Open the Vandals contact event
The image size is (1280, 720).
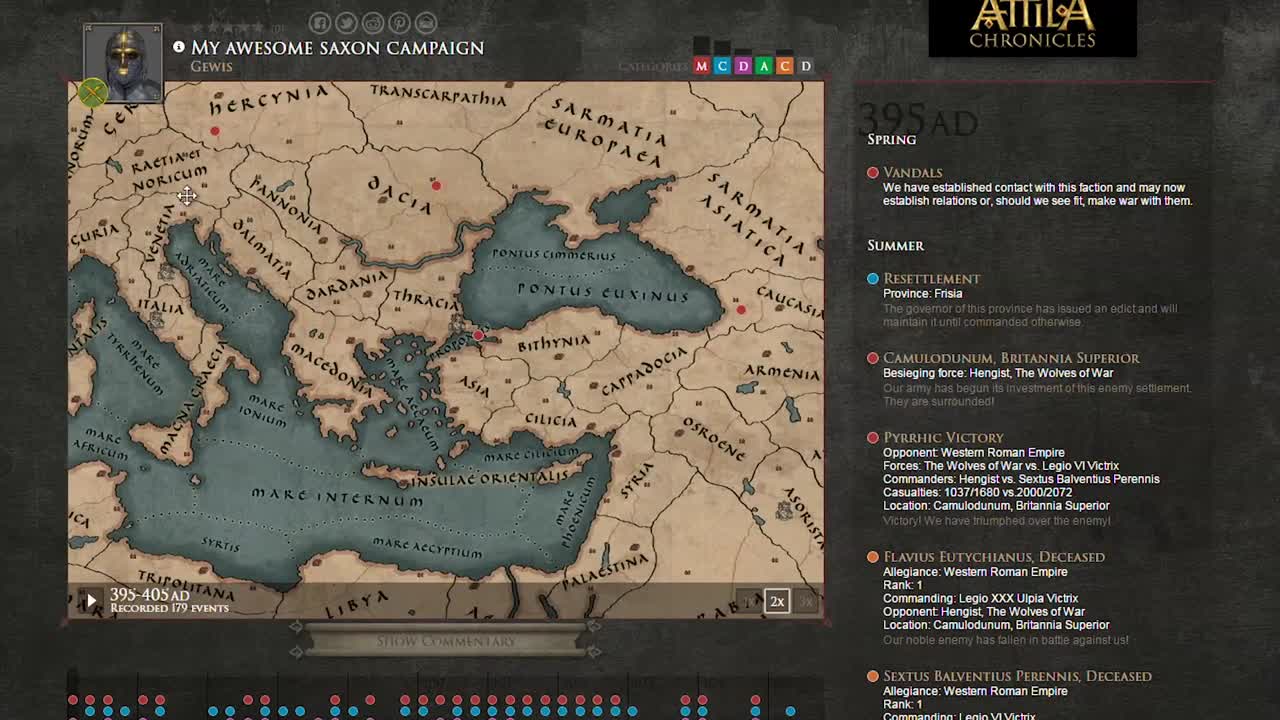coord(912,172)
